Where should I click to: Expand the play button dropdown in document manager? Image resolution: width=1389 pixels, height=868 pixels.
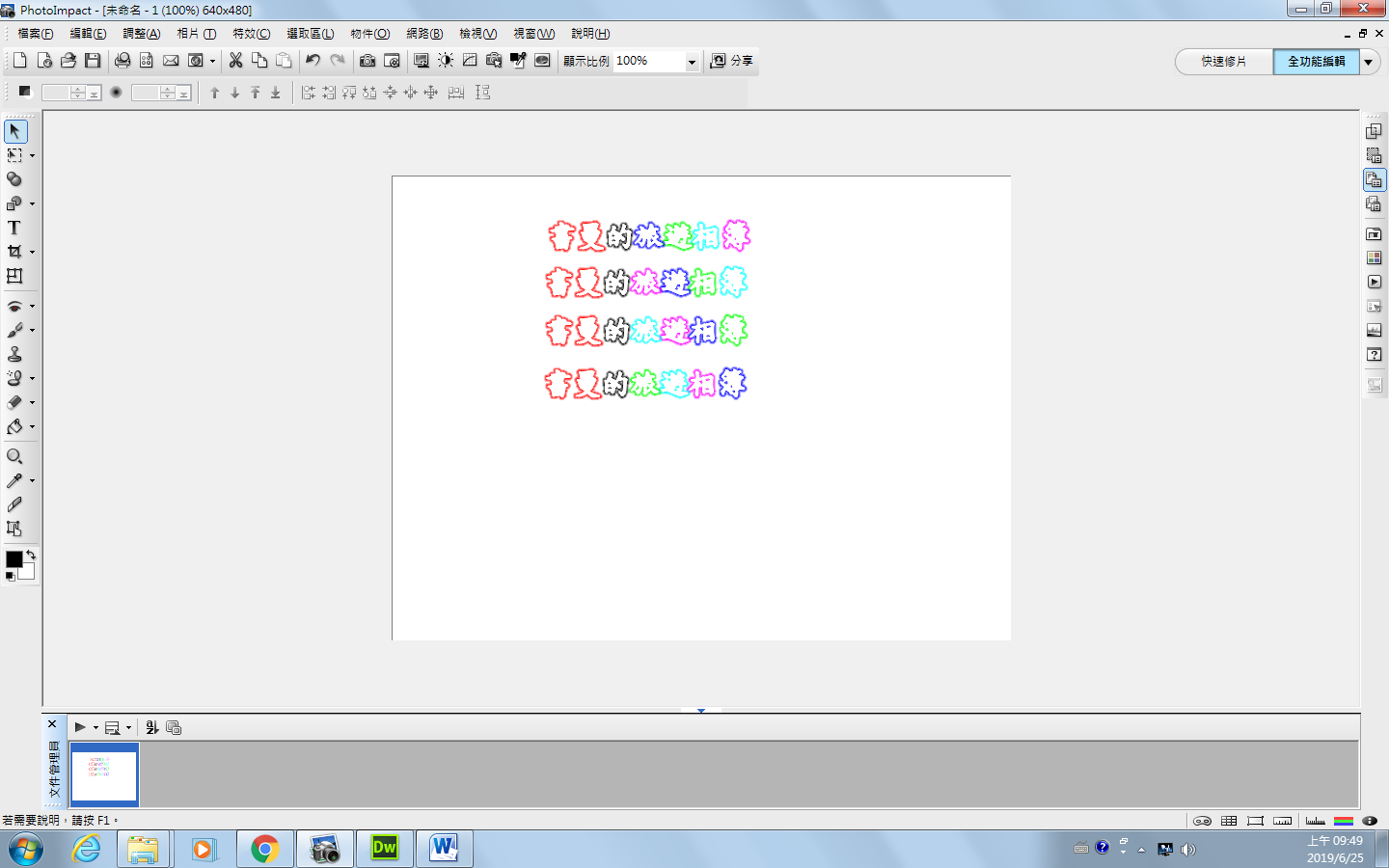pyautogui.click(x=95, y=728)
